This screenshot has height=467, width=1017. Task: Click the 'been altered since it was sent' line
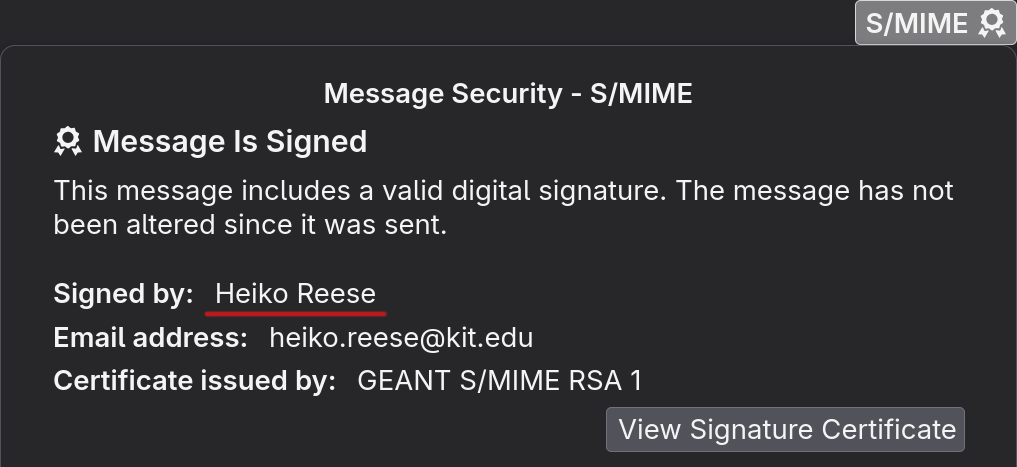click(x=250, y=224)
